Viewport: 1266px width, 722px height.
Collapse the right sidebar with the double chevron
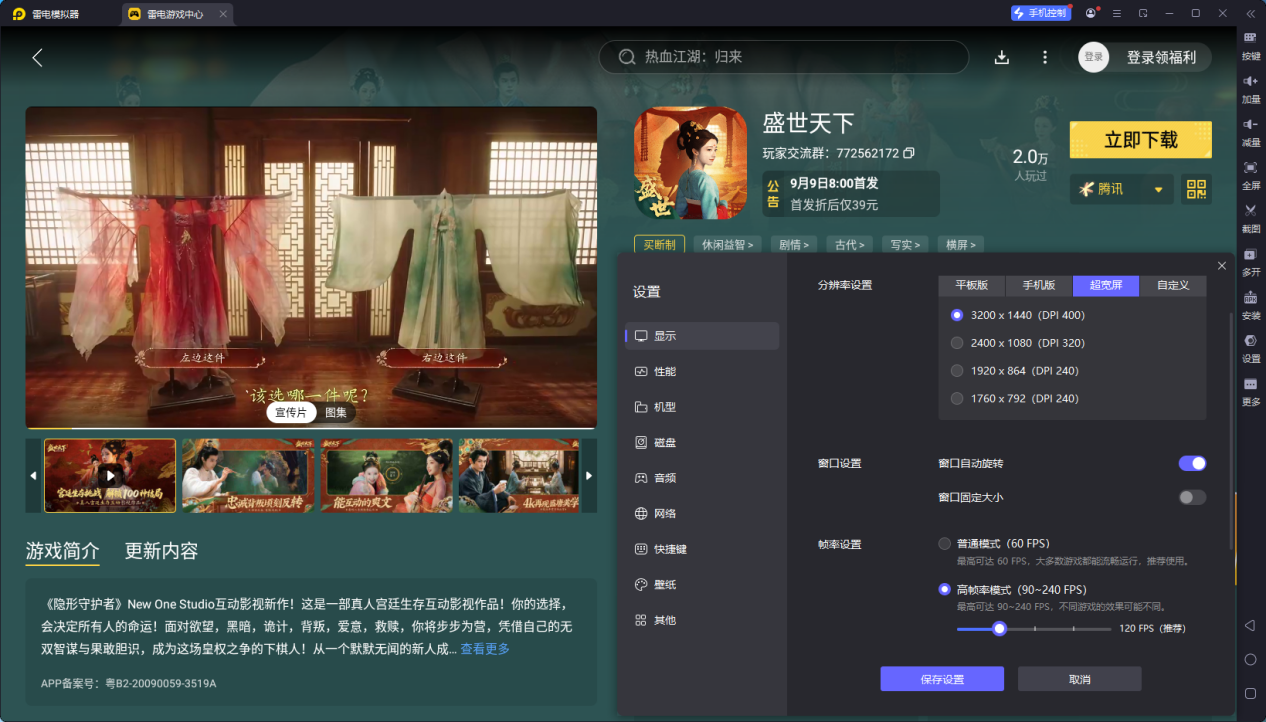[x=1250, y=13]
